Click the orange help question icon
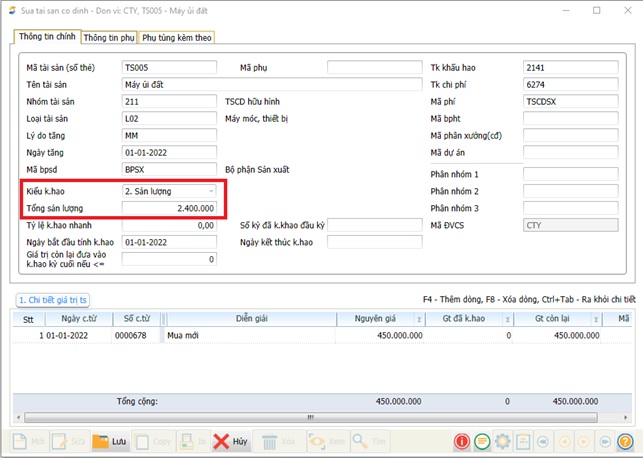This screenshot has height=458, width=643. tap(624, 441)
